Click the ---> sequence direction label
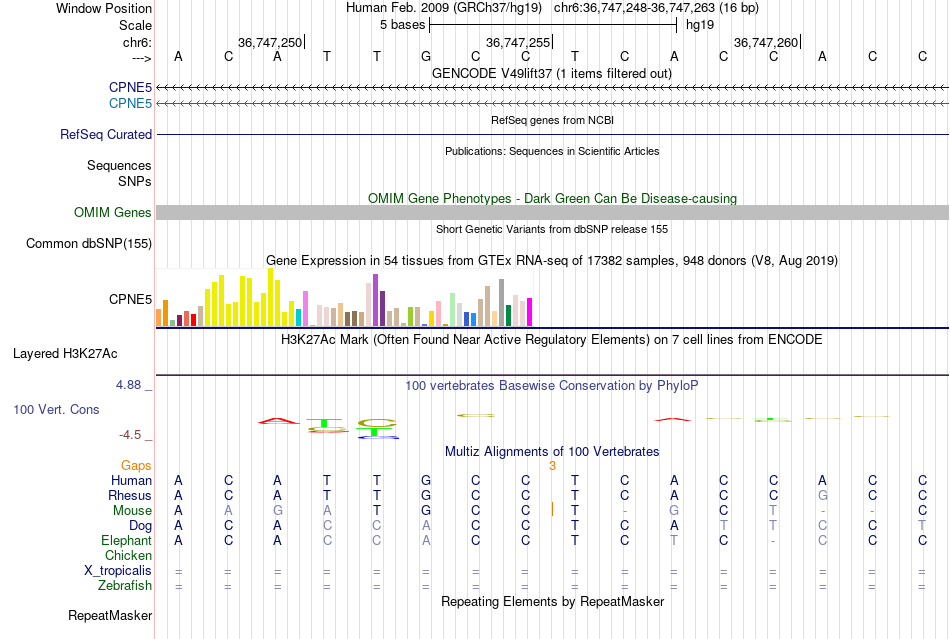Image resolution: width=950 pixels, height=639 pixels. (141, 58)
